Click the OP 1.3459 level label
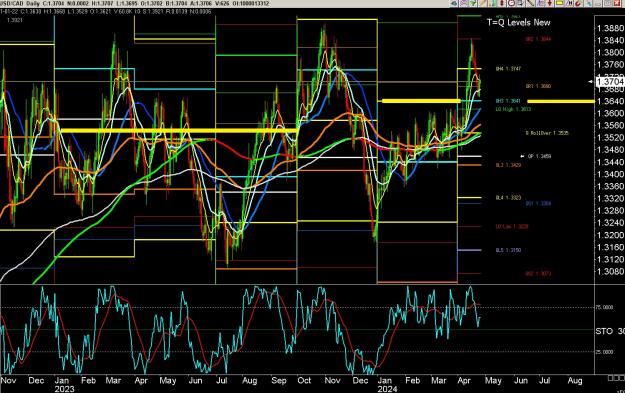 pos(539,157)
